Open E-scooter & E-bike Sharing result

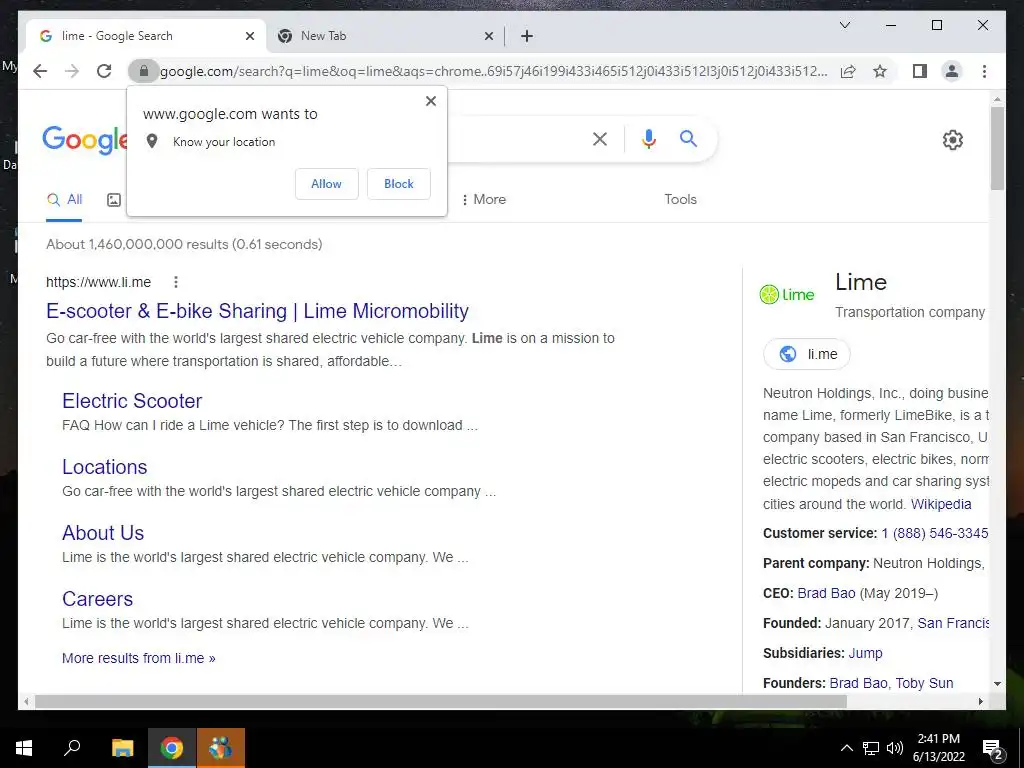[x=257, y=311]
